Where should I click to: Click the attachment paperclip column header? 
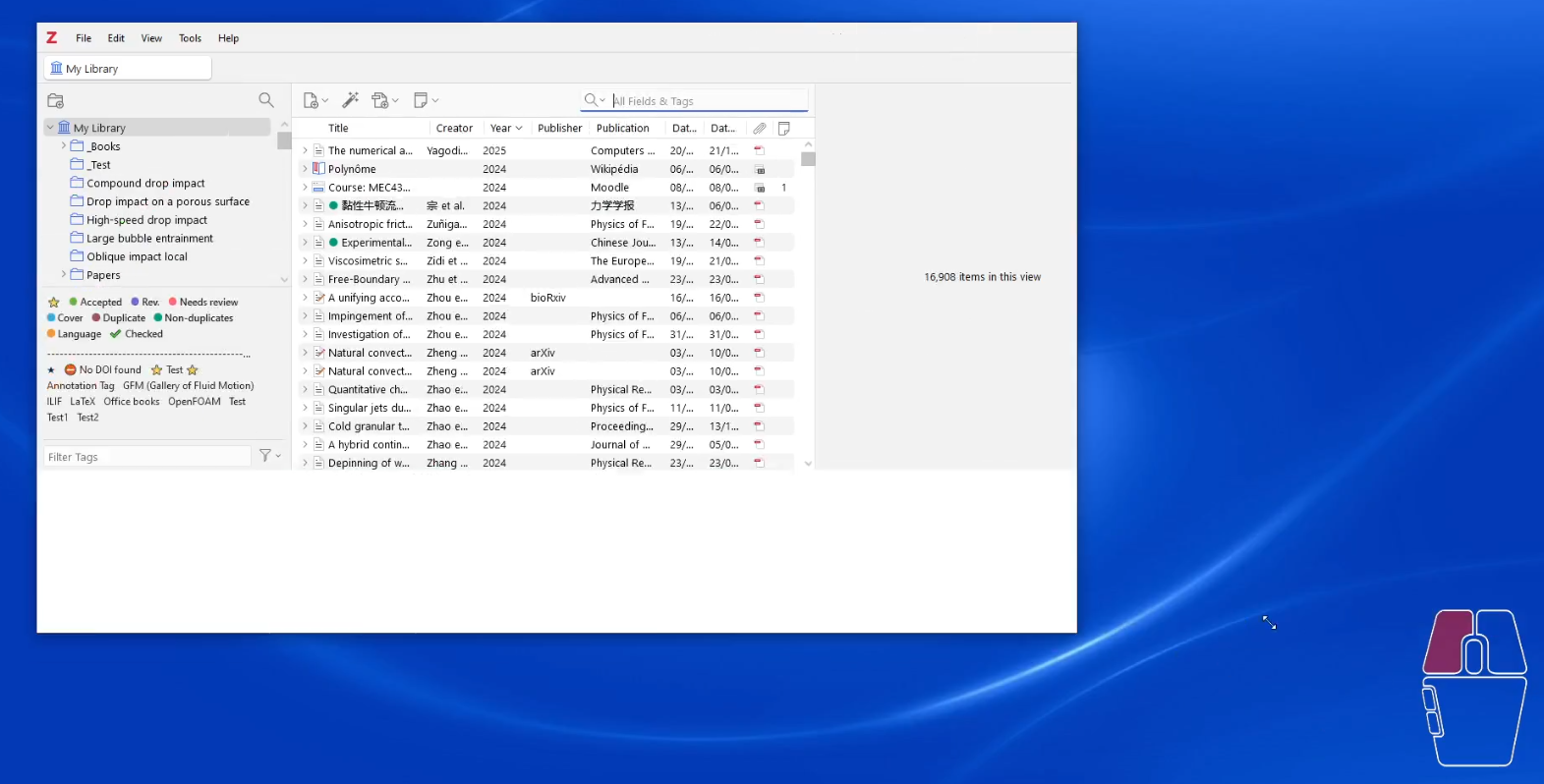click(x=760, y=128)
